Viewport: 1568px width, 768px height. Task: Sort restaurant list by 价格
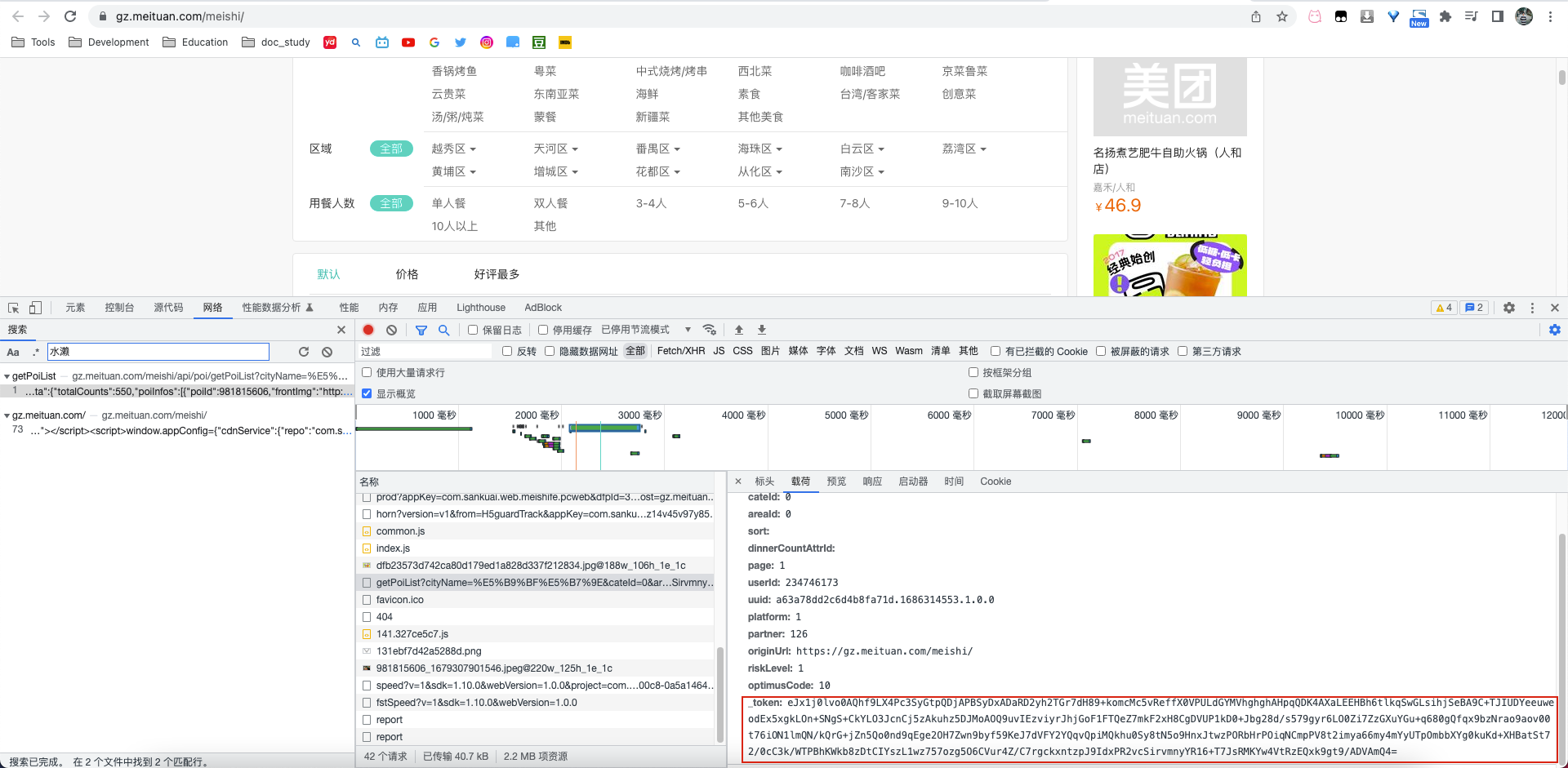pos(407,274)
